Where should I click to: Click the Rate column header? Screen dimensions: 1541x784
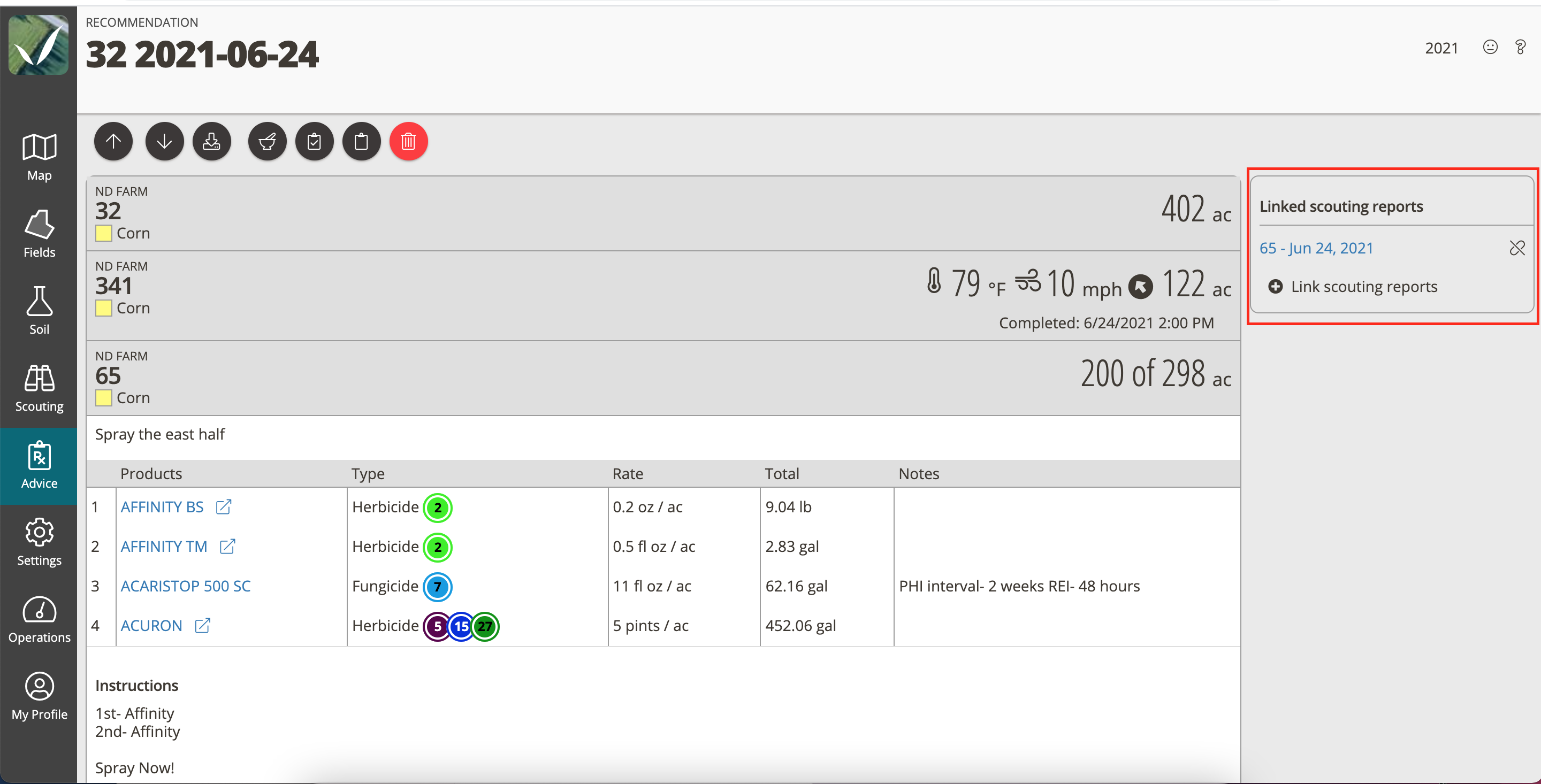[x=628, y=474]
